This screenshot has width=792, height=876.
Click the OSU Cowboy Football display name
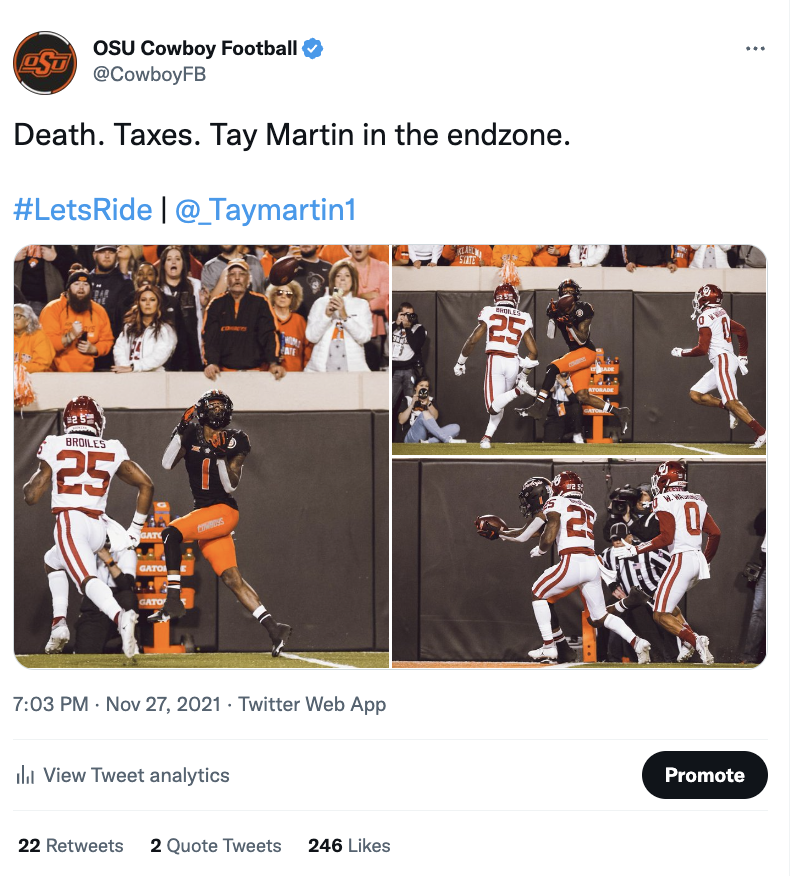[195, 49]
